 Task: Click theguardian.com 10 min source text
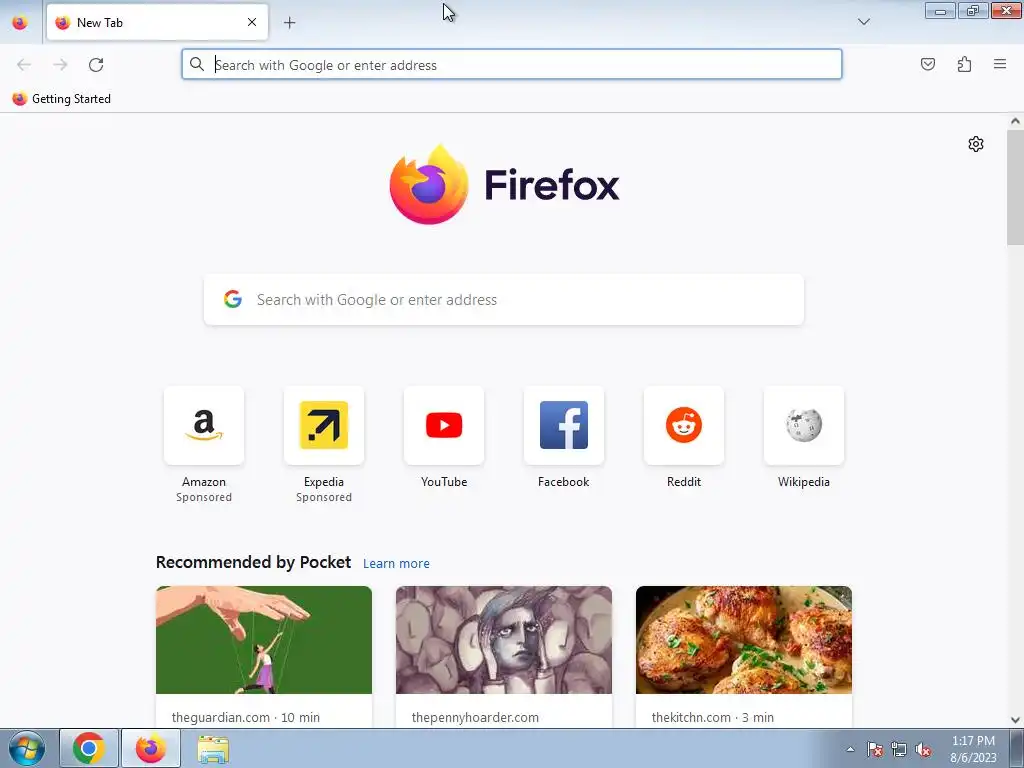246,717
